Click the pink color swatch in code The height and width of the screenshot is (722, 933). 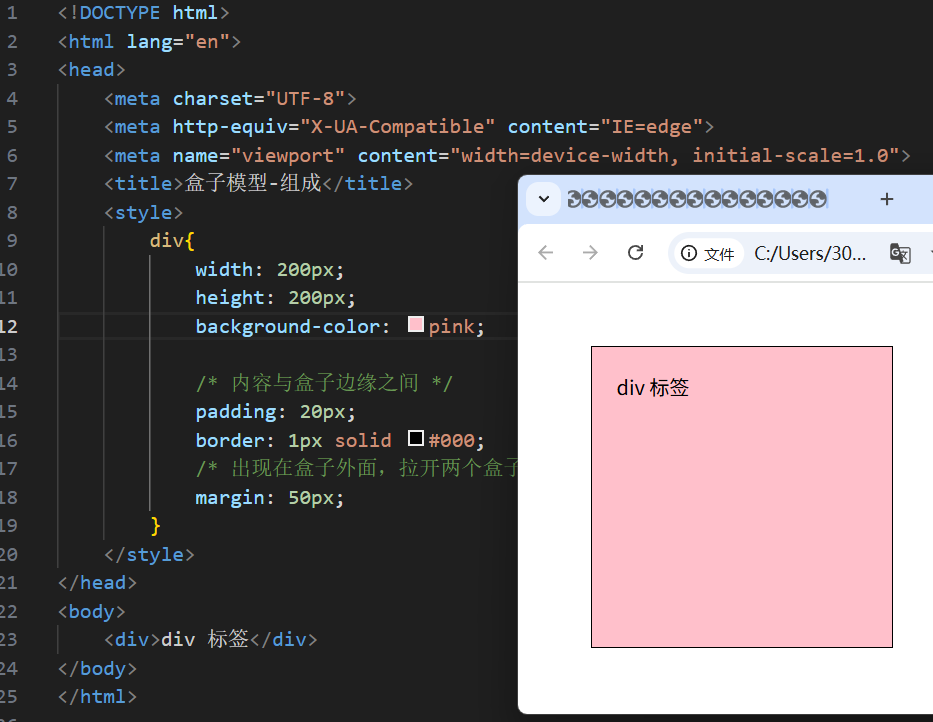pyautogui.click(x=415, y=324)
